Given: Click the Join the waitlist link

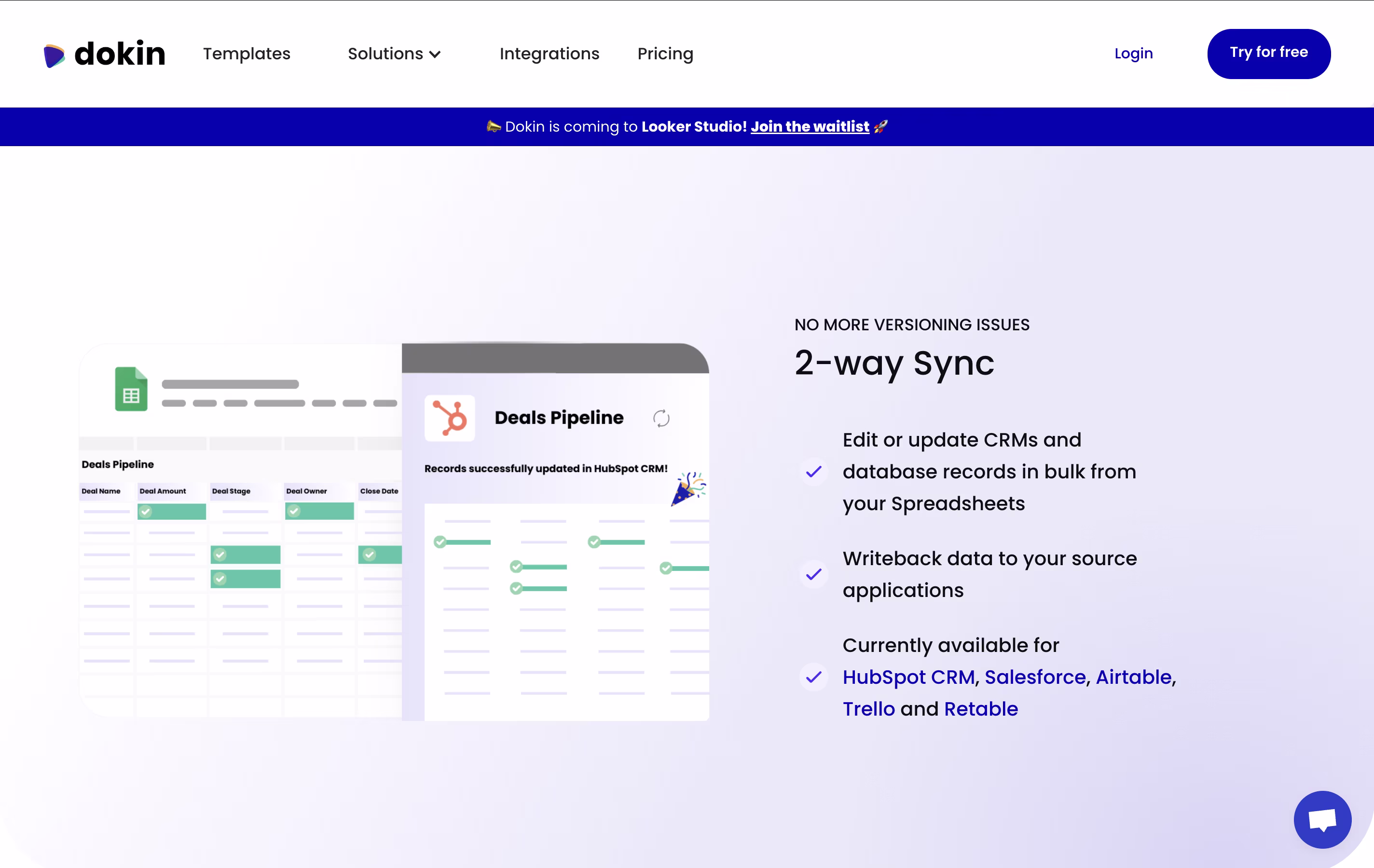Looking at the screenshot, I should [810, 127].
